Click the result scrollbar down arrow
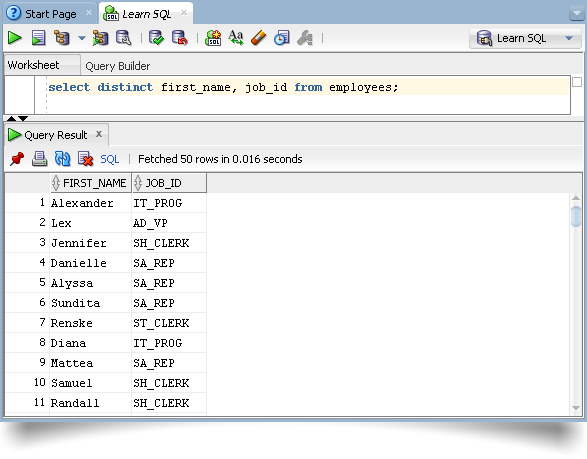 click(576, 408)
